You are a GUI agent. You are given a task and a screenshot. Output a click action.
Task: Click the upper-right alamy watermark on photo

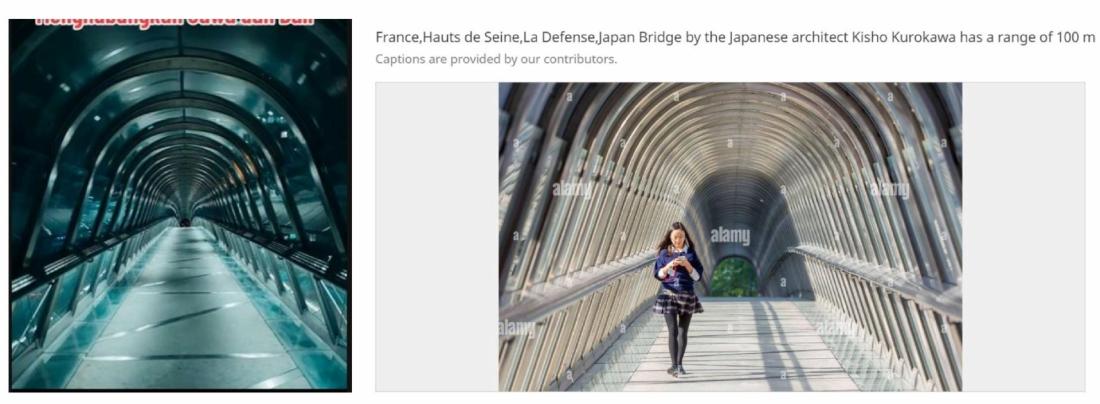click(890, 189)
